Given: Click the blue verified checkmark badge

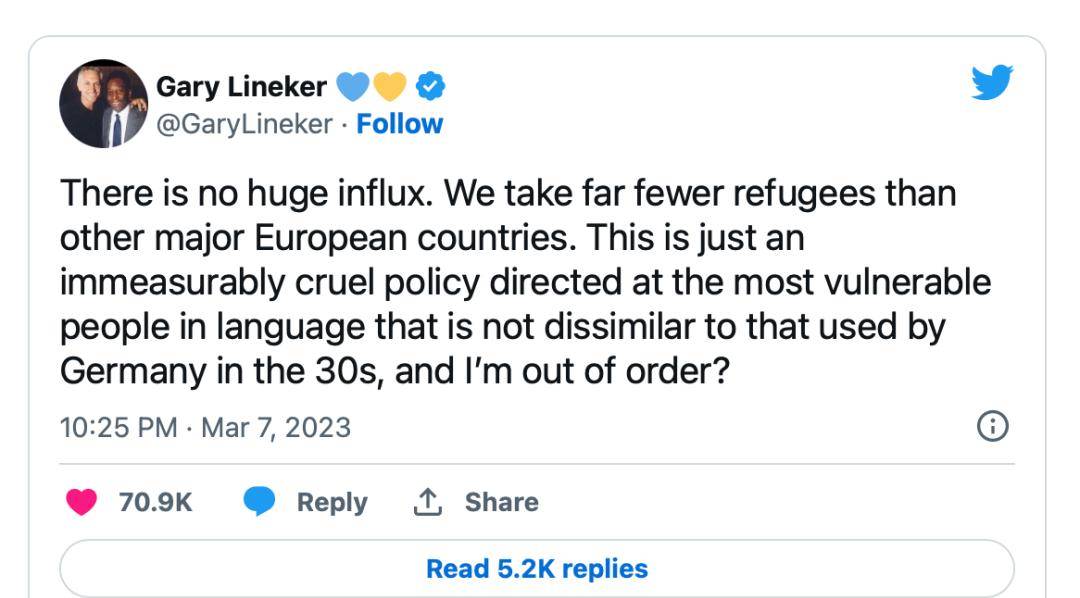Looking at the screenshot, I should (x=431, y=88).
